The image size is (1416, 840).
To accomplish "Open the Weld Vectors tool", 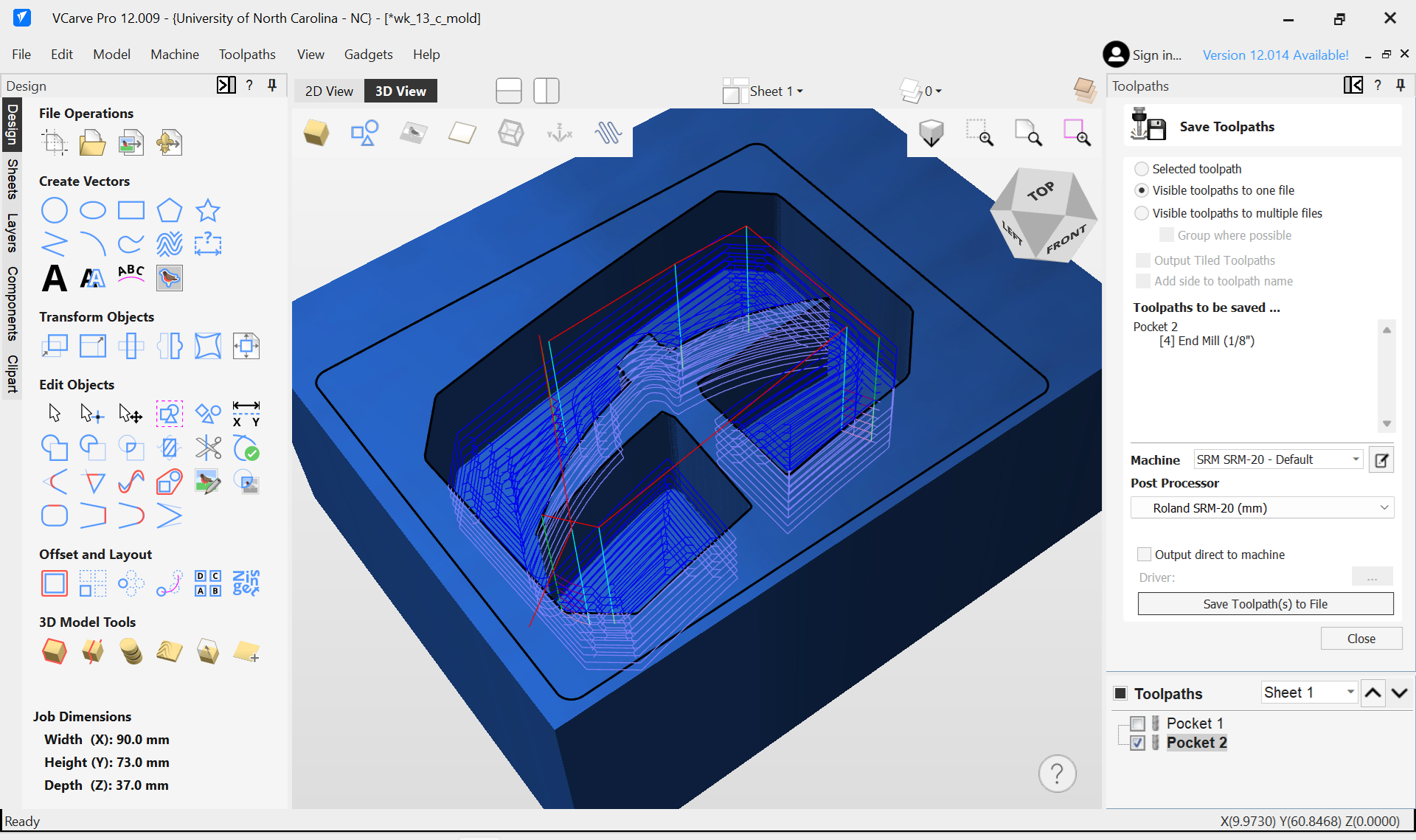I will click(x=55, y=448).
